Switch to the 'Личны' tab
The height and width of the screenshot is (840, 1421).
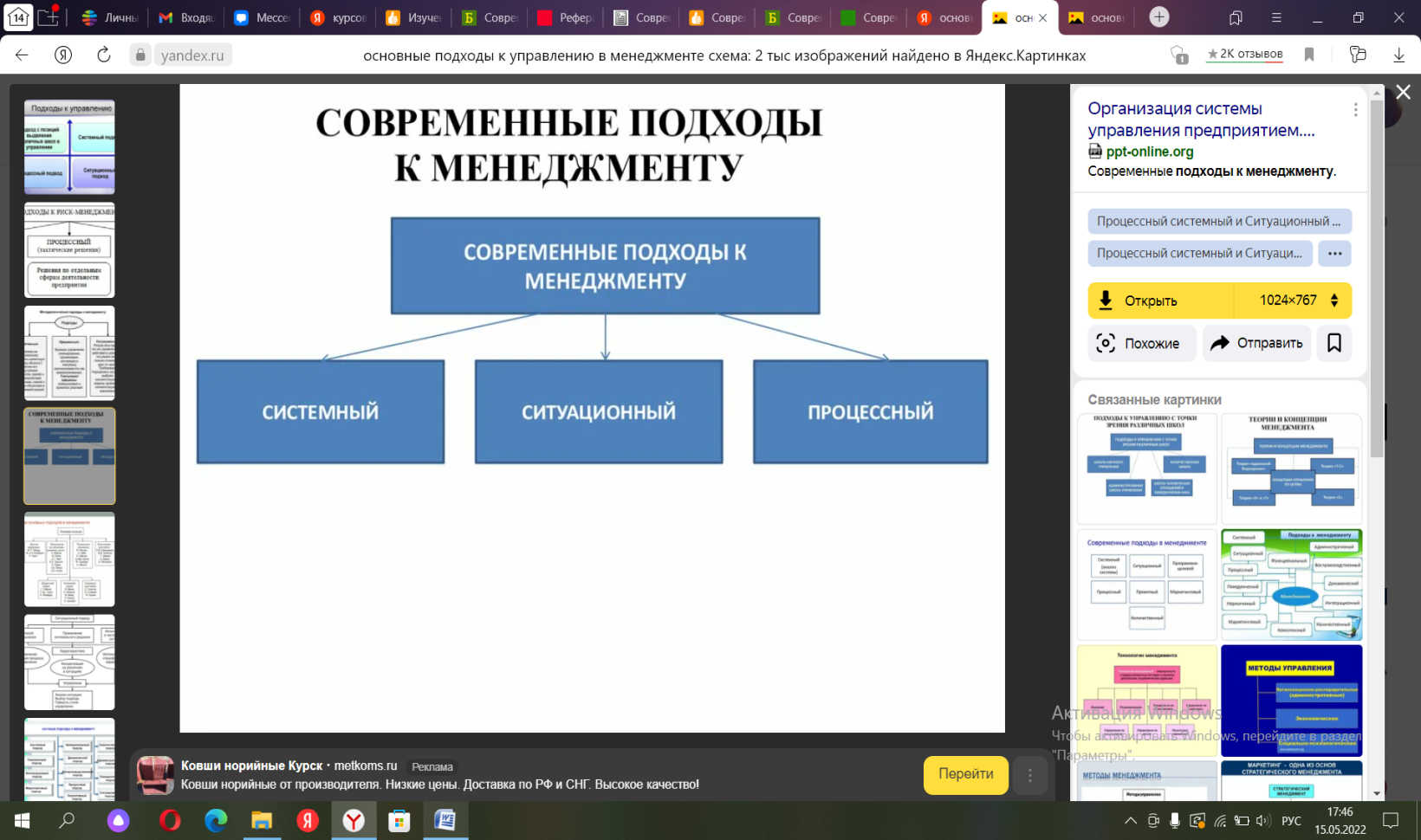pyautogui.click(x=111, y=17)
